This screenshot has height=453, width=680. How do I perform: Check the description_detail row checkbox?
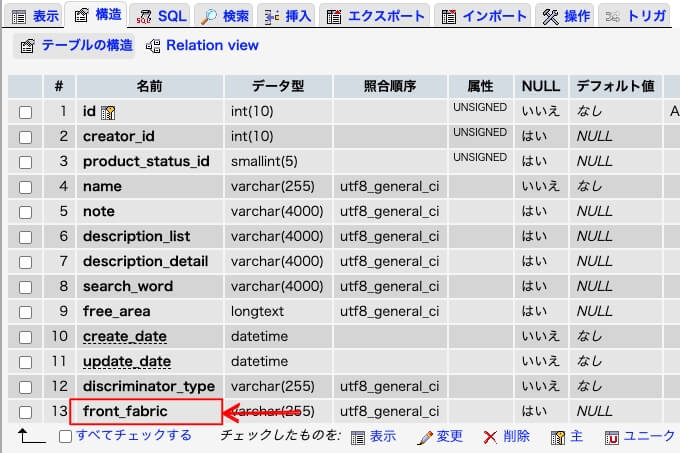(26, 262)
